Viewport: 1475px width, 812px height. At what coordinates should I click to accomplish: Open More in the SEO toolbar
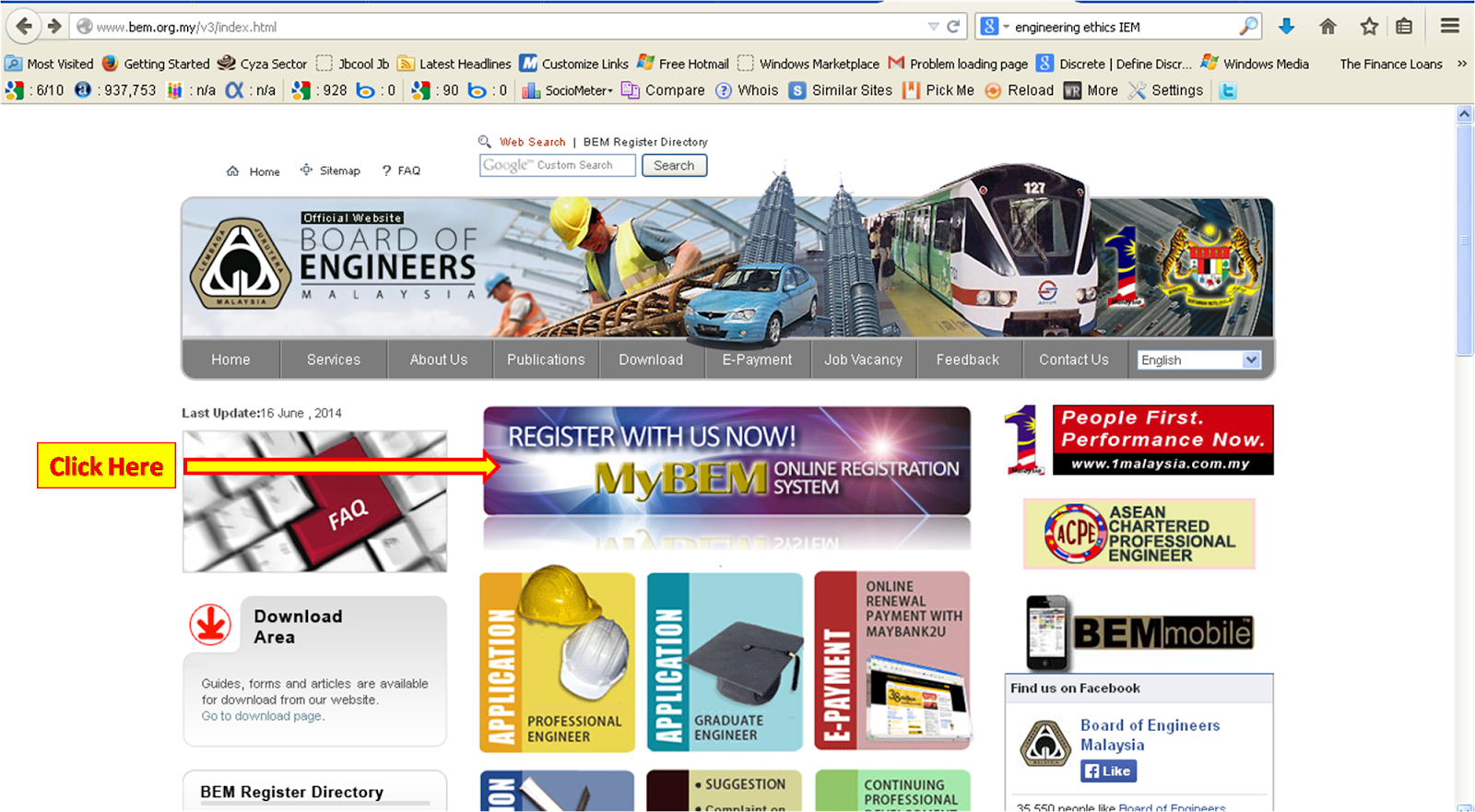1091,90
